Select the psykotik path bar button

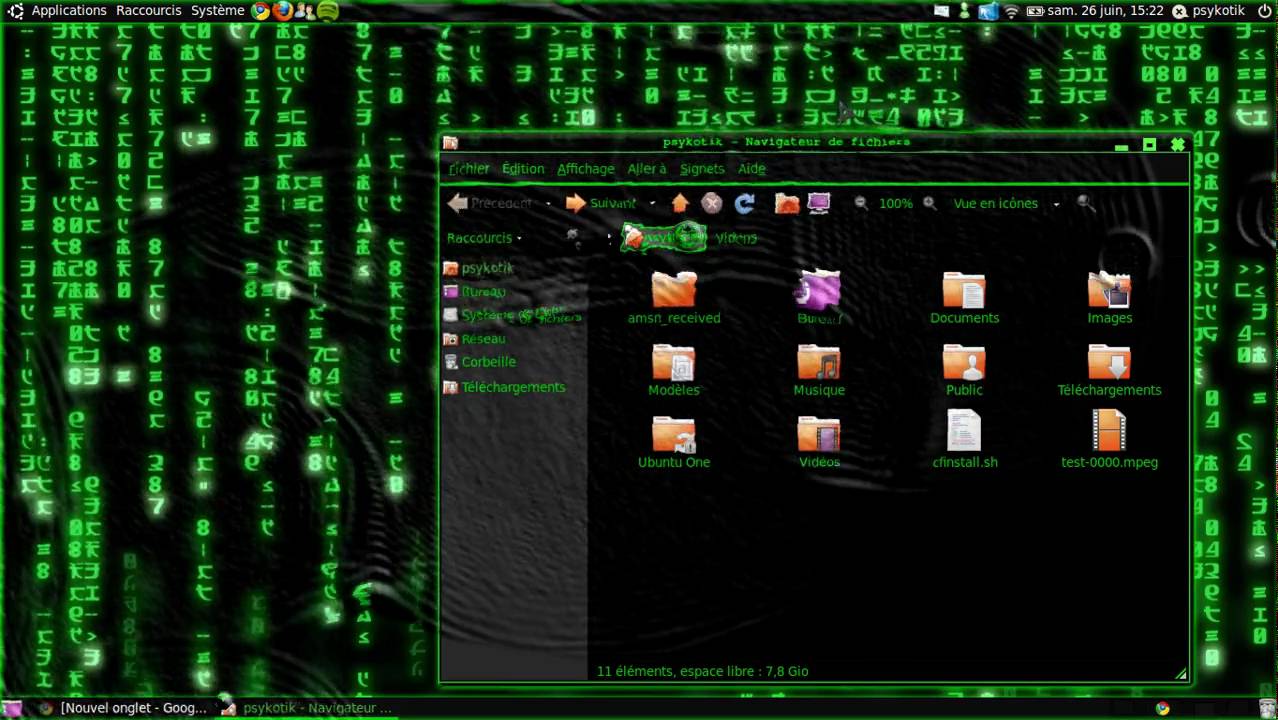[x=664, y=238]
